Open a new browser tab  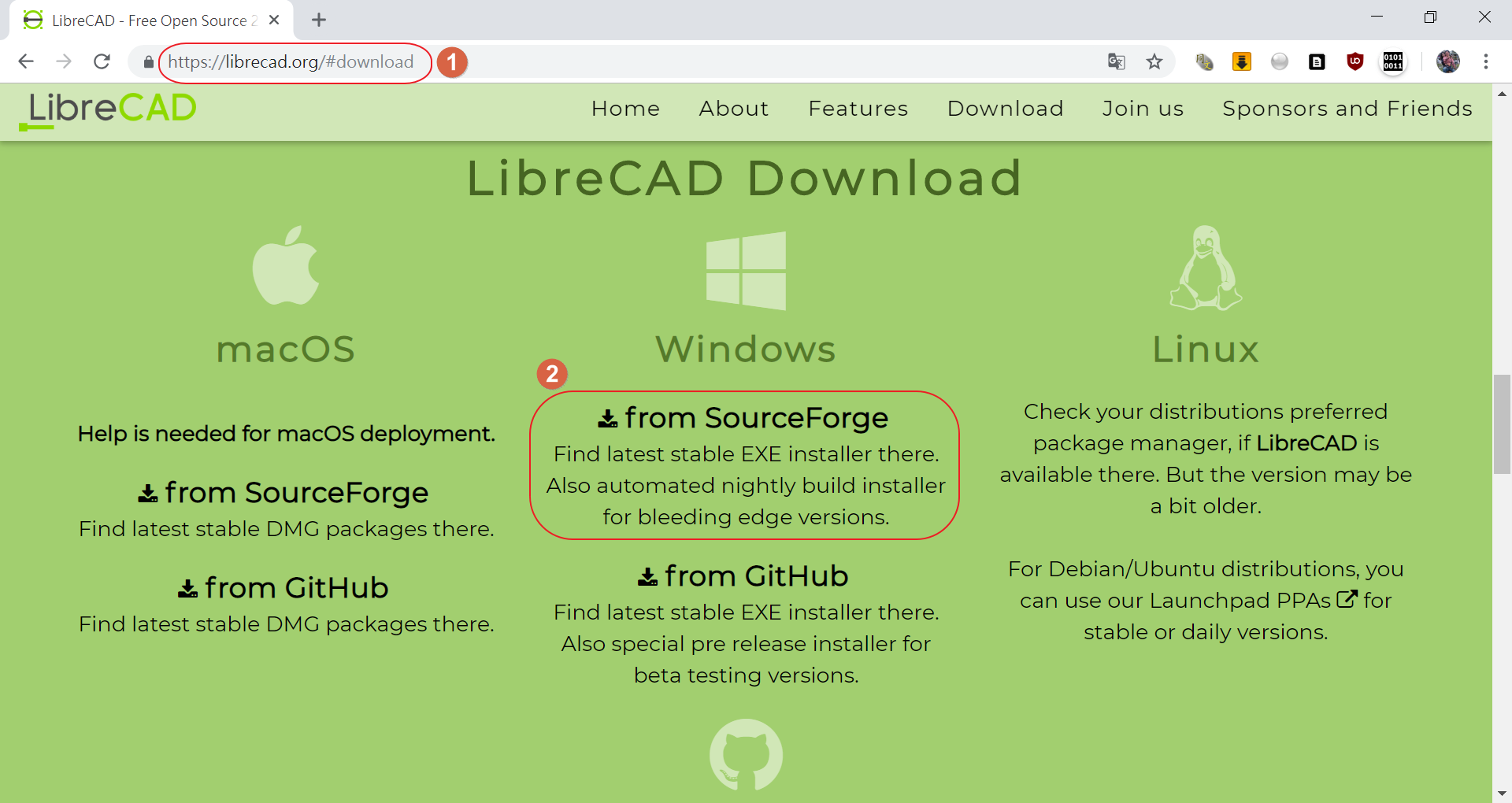(319, 20)
